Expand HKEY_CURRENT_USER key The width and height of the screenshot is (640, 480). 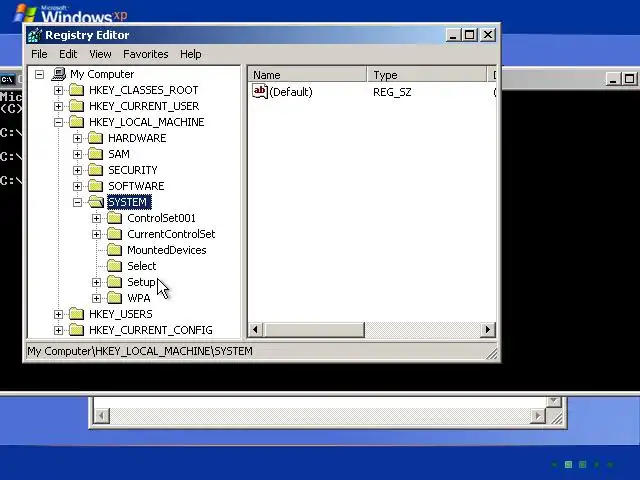tap(58, 106)
